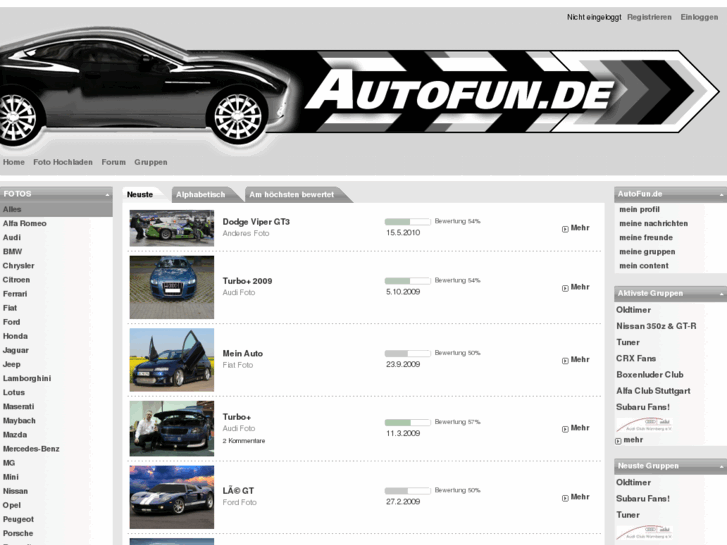This screenshot has height=545, width=727.
Task: Click the Mehr arrow icon for Dodge Viper GT3
Action: 565,229
